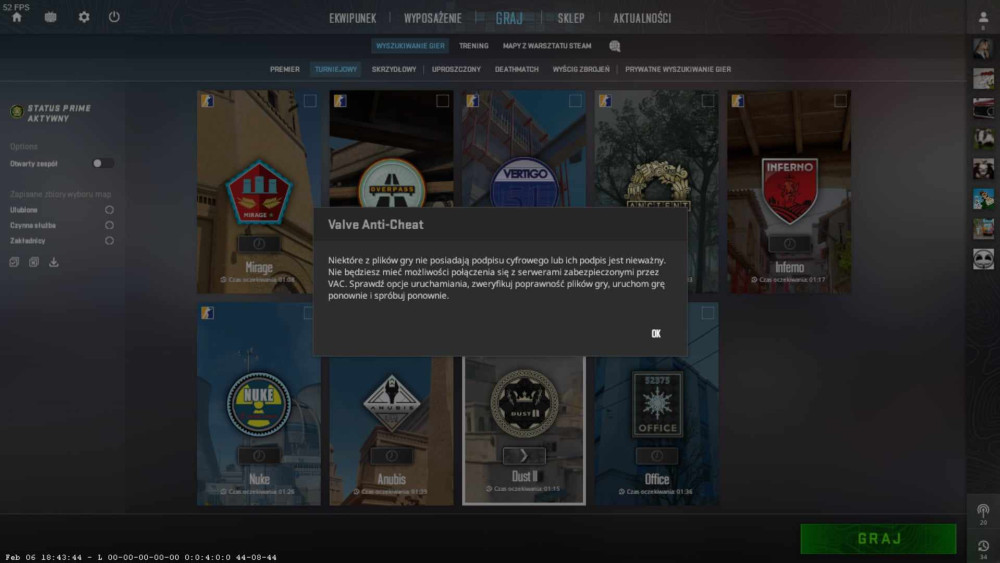
Task: Check the Inferno map checkbox
Action: [841, 101]
